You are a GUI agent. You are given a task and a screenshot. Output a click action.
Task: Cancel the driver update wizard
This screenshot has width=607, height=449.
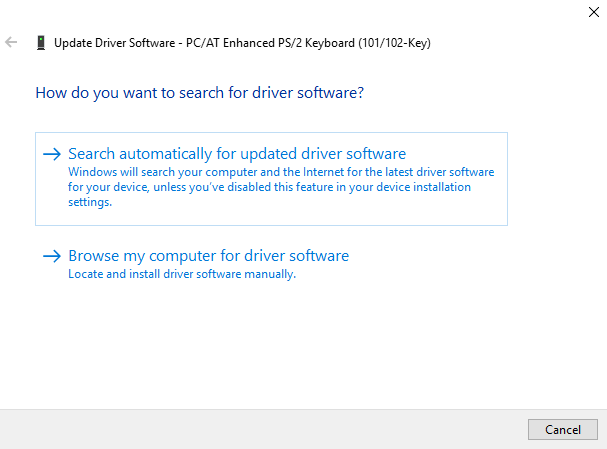tap(562, 429)
